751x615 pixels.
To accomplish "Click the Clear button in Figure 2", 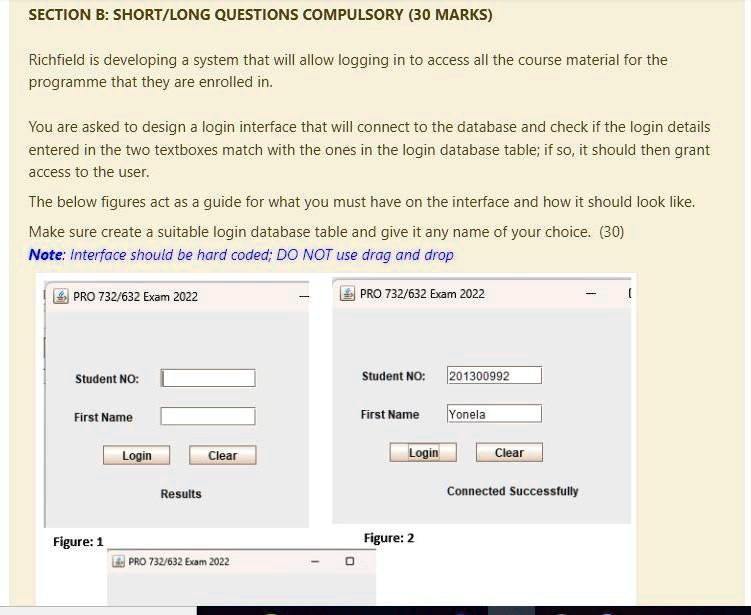I will [x=509, y=452].
